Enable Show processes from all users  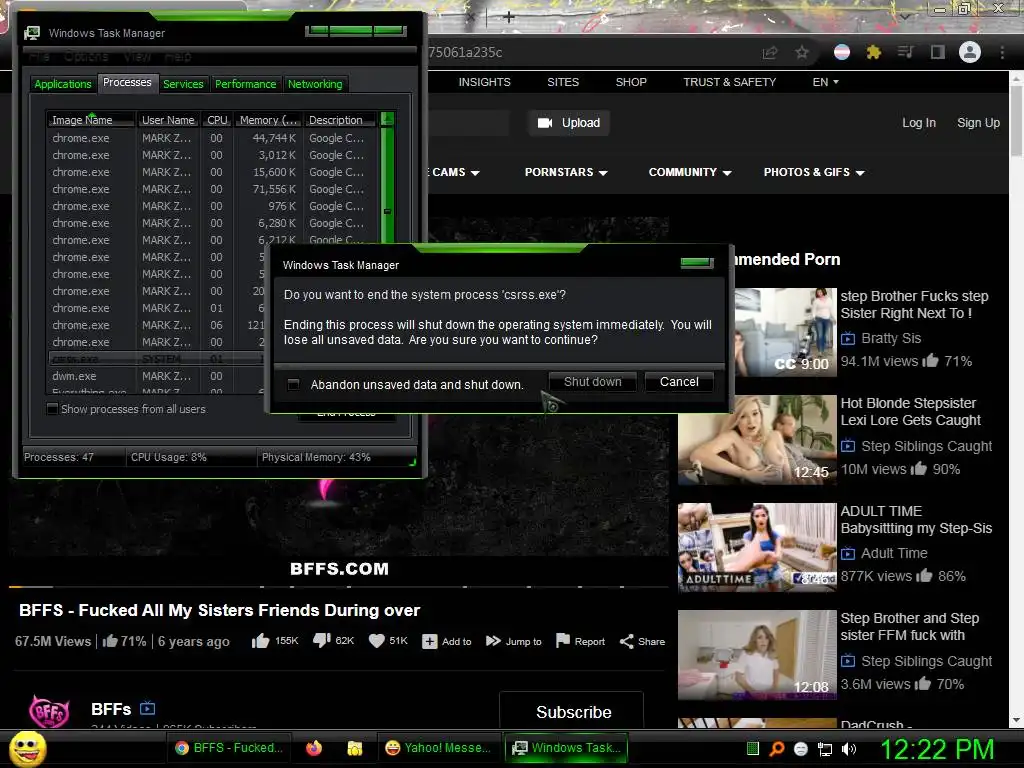52,409
